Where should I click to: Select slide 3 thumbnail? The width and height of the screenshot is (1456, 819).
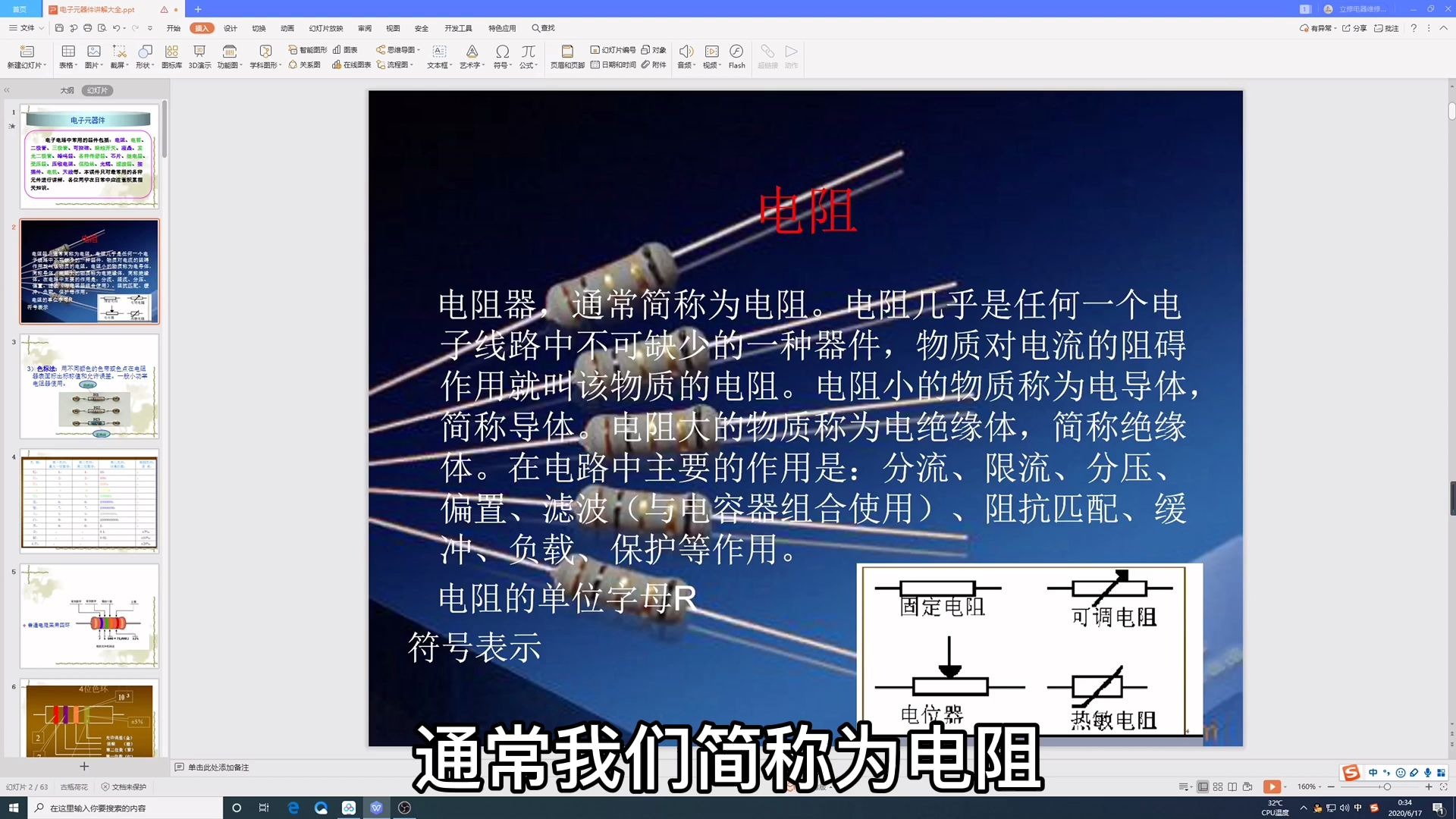pyautogui.click(x=89, y=387)
